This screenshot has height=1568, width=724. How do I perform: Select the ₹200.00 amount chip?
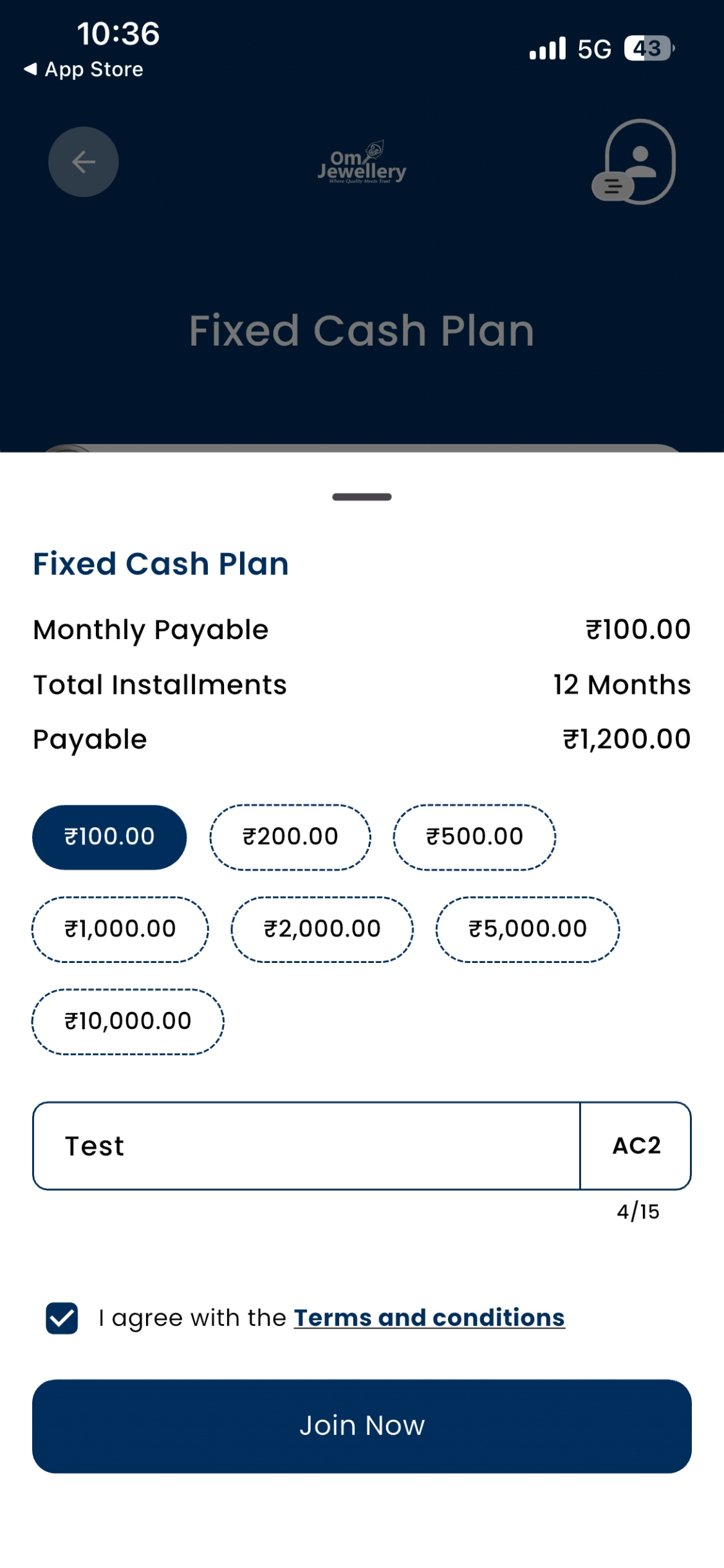point(290,837)
